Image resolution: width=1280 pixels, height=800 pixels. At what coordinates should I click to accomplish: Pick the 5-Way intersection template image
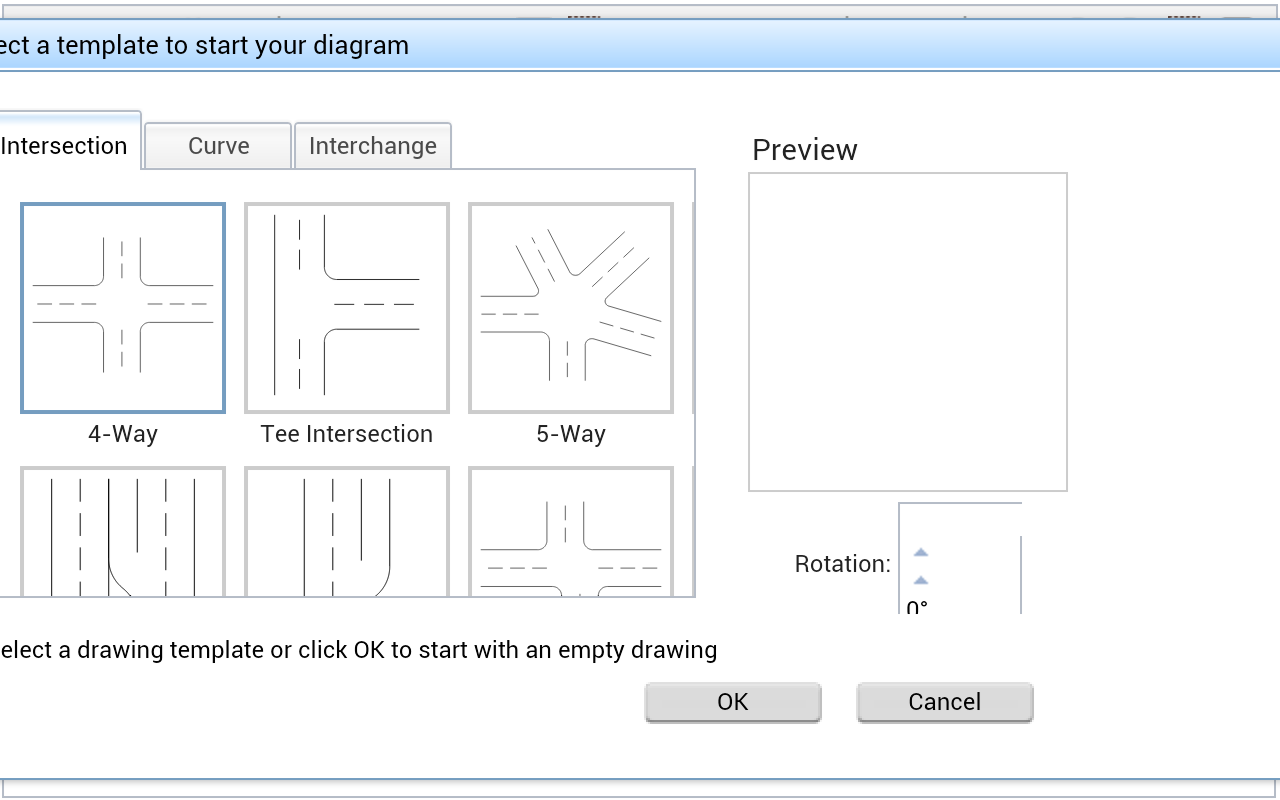571,308
